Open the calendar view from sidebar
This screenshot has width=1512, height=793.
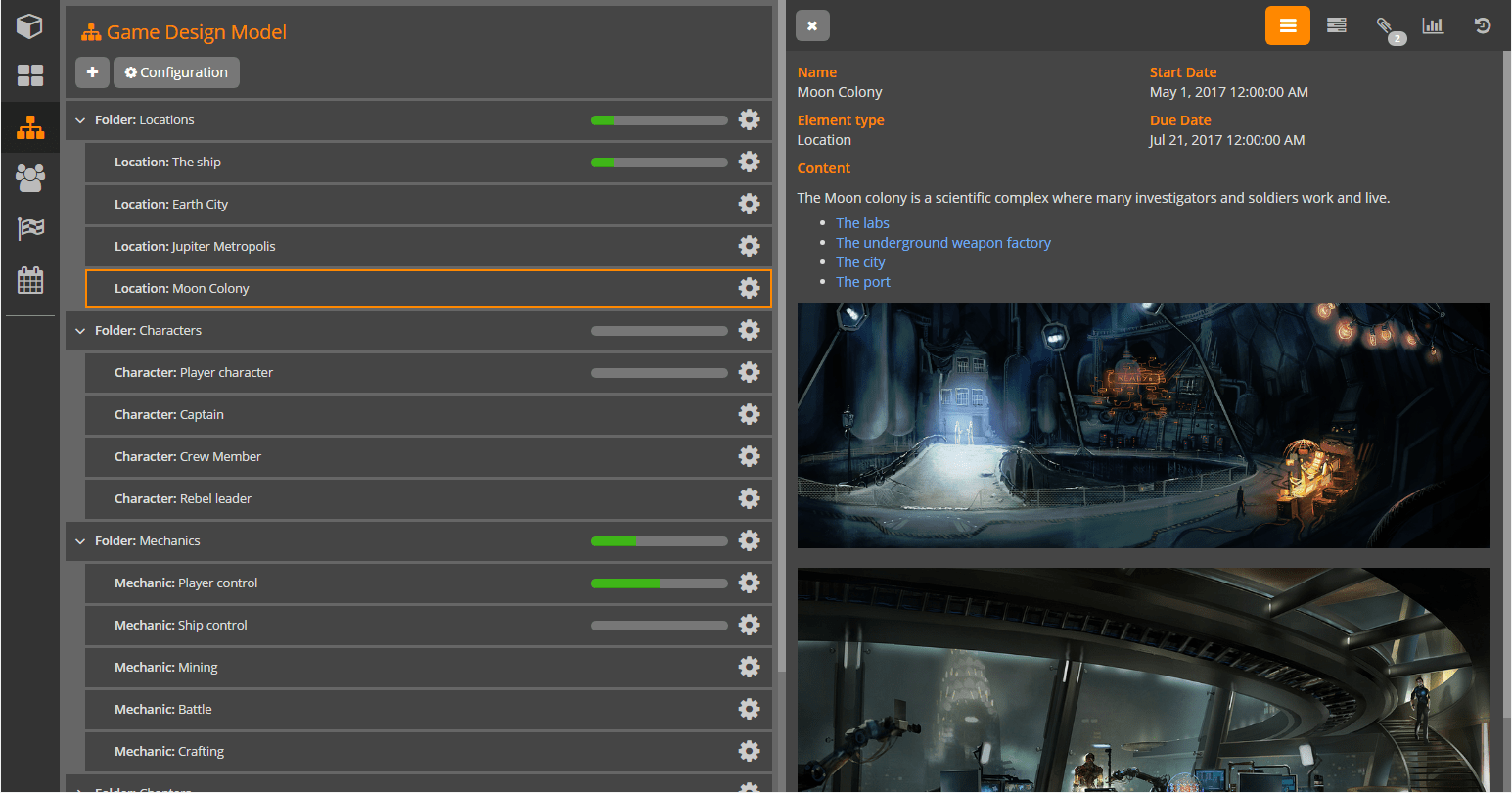click(x=29, y=279)
